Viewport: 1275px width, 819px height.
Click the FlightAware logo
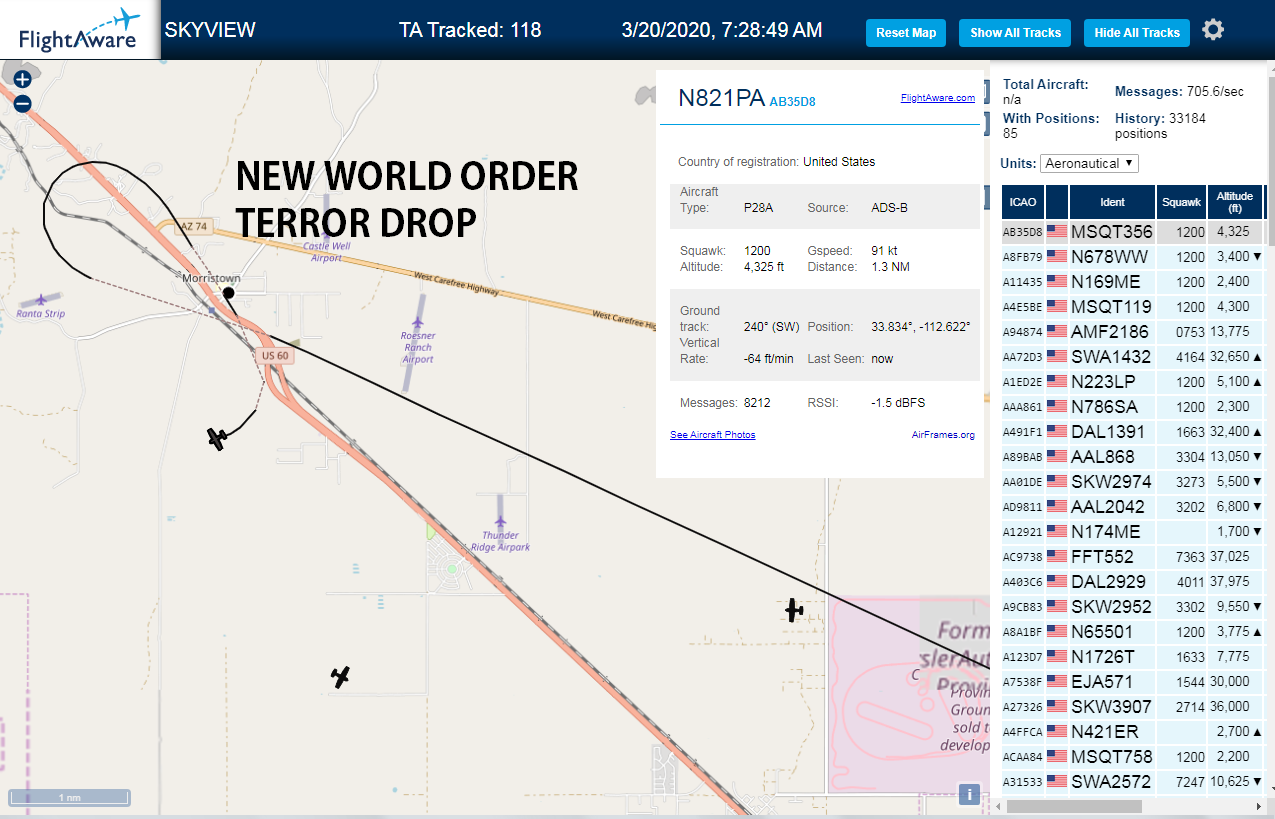tap(79, 29)
